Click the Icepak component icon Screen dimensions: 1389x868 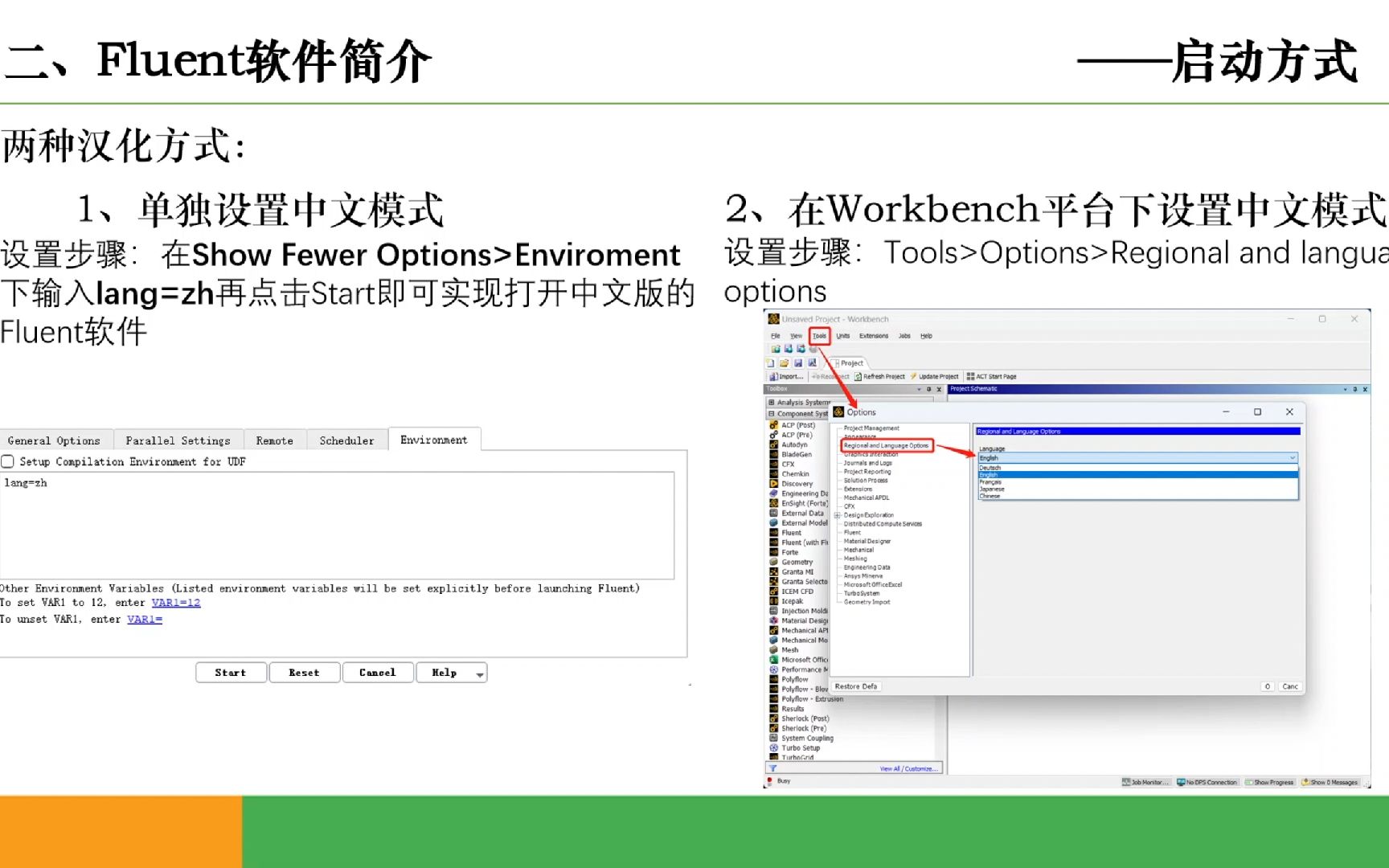[x=774, y=601]
